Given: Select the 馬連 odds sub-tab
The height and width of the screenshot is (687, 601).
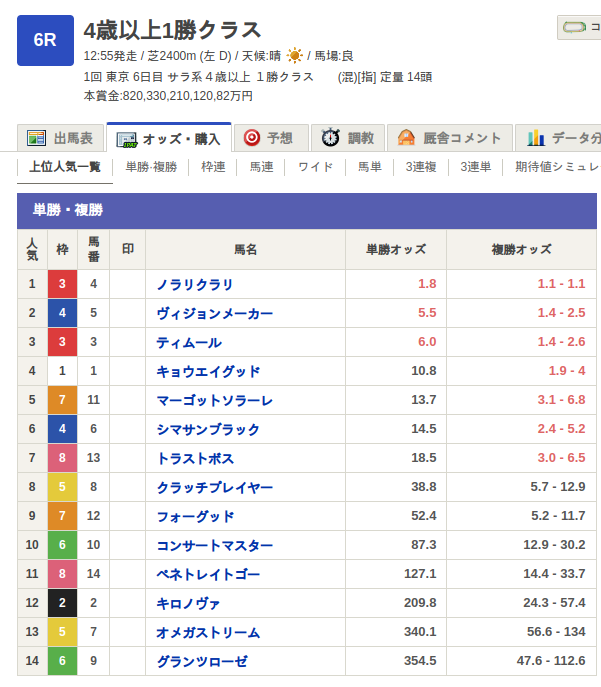Looking at the screenshot, I should (x=261, y=167).
